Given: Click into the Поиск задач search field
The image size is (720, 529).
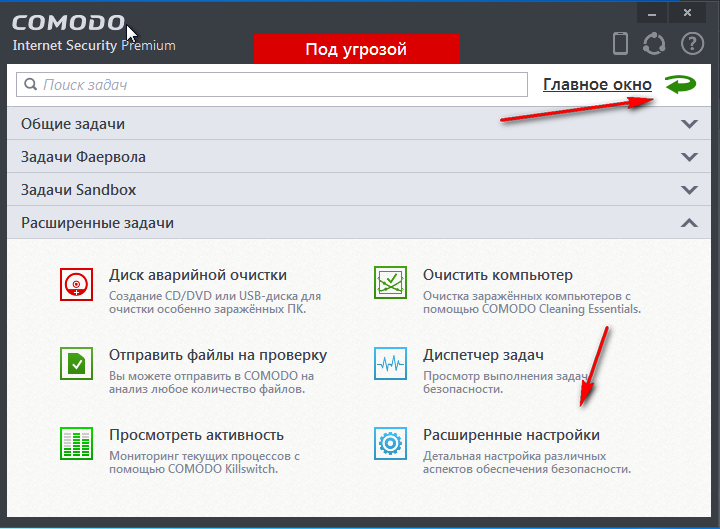Looking at the screenshot, I should point(272,84).
